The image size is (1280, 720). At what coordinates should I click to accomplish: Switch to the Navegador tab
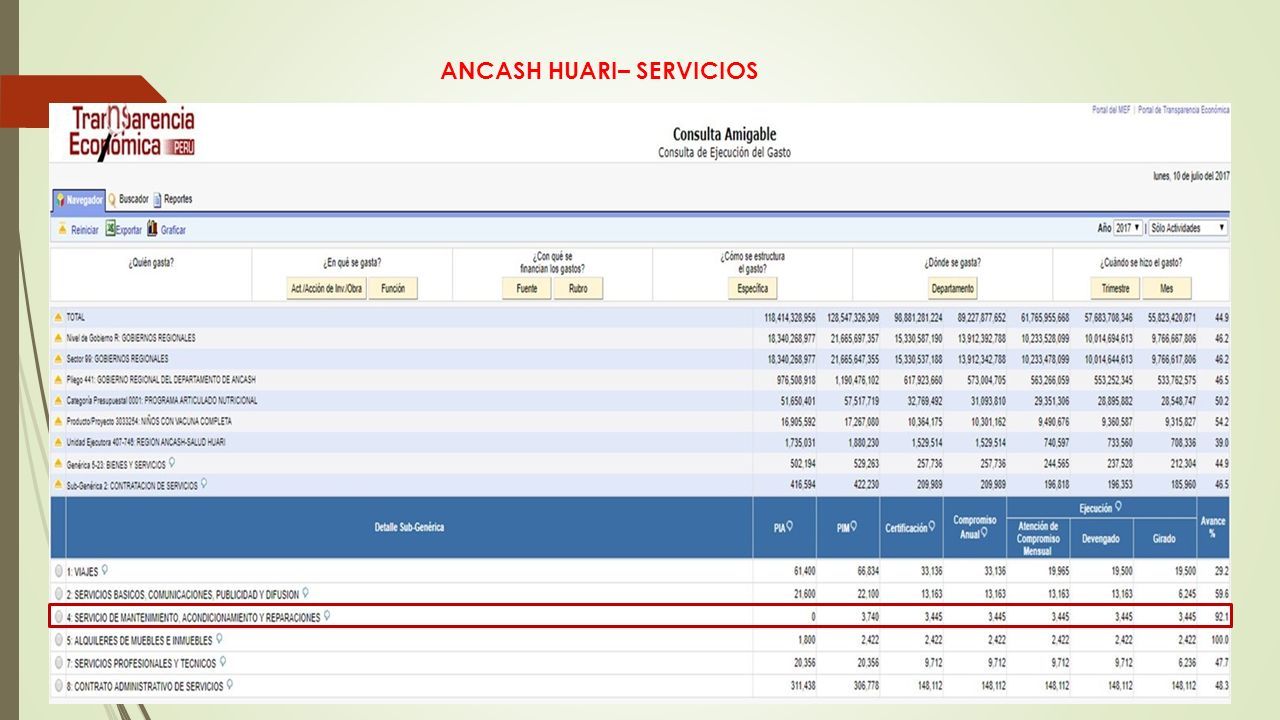coord(79,200)
